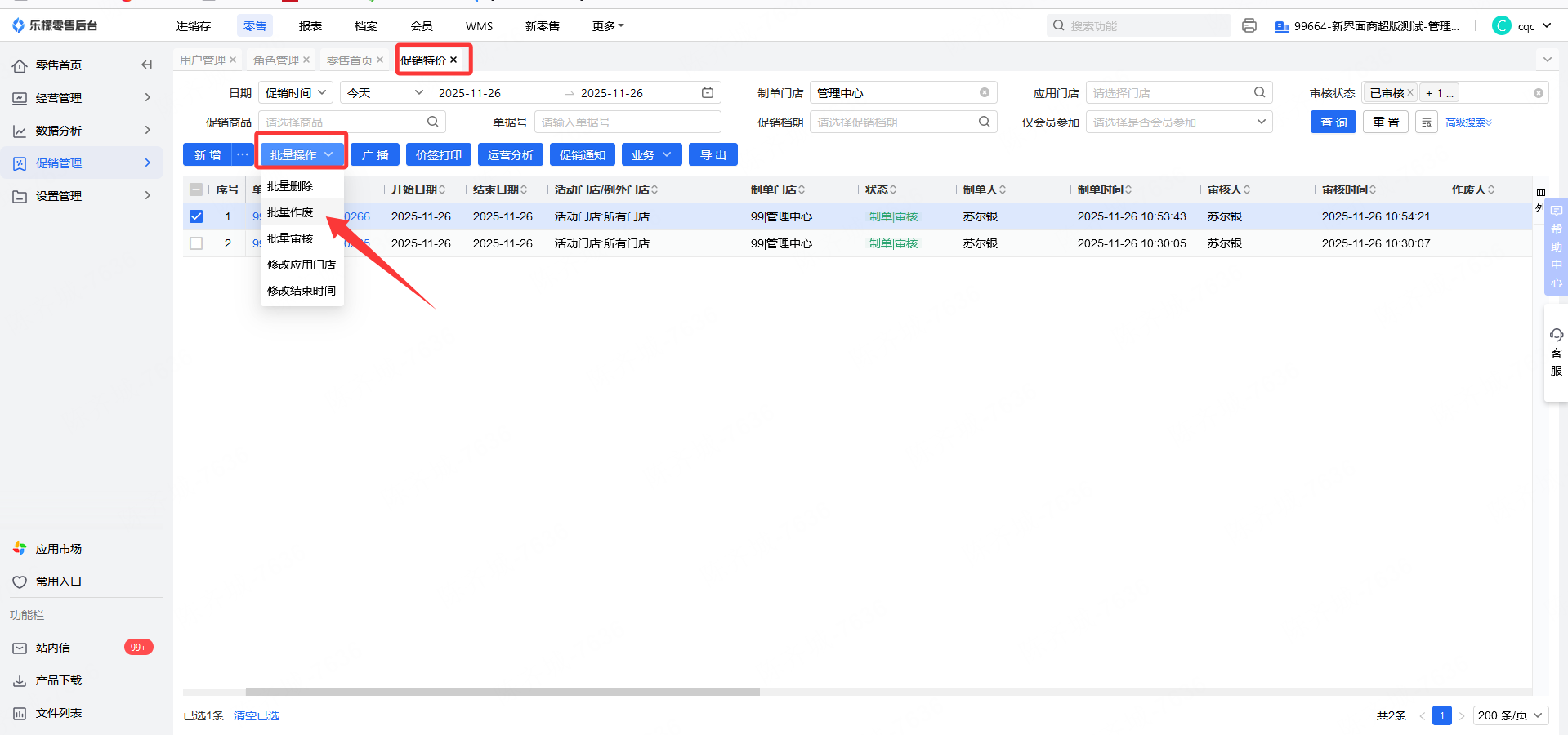
Task: Uncheck the first row checkbox
Action: coord(196,216)
